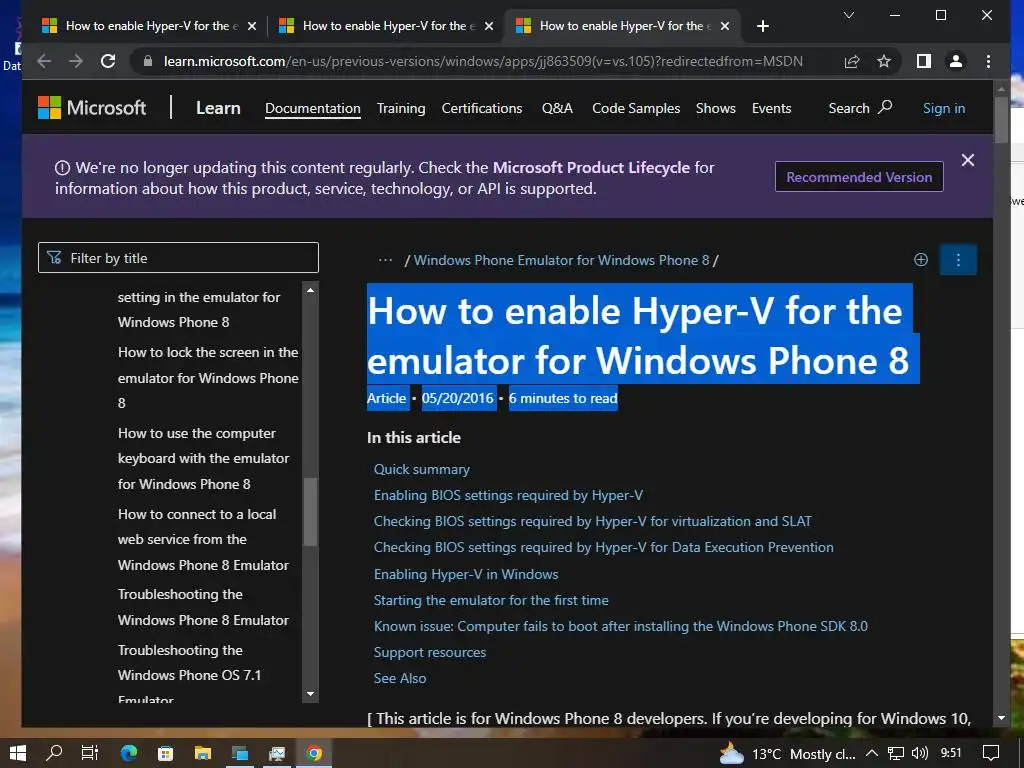Image resolution: width=1024 pixels, height=768 pixels.
Task: Open Shows in the top navigation
Action: coord(716,108)
